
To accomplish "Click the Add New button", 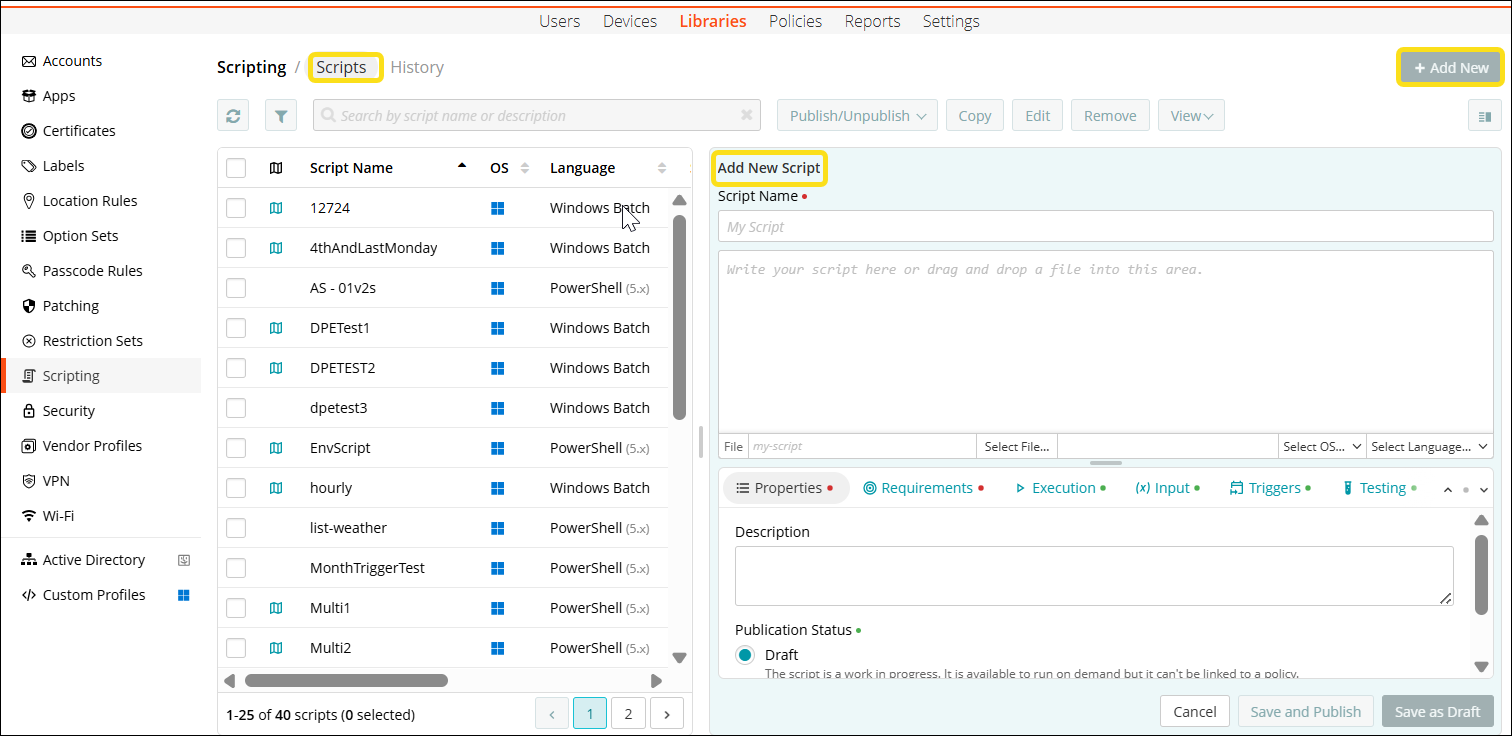I will pos(1450,68).
